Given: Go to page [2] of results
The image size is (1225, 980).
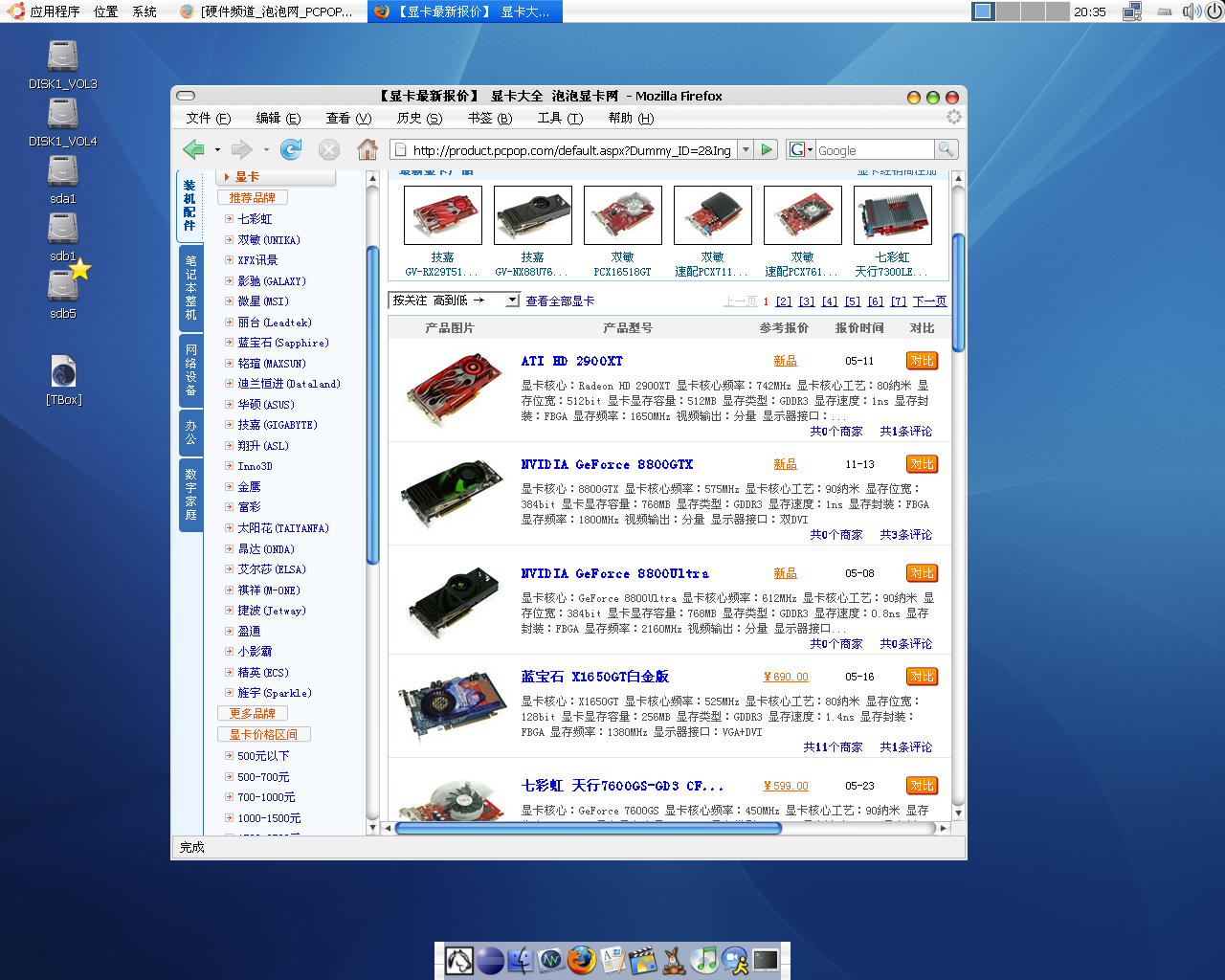Looking at the screenshot, I should (784, 301).
